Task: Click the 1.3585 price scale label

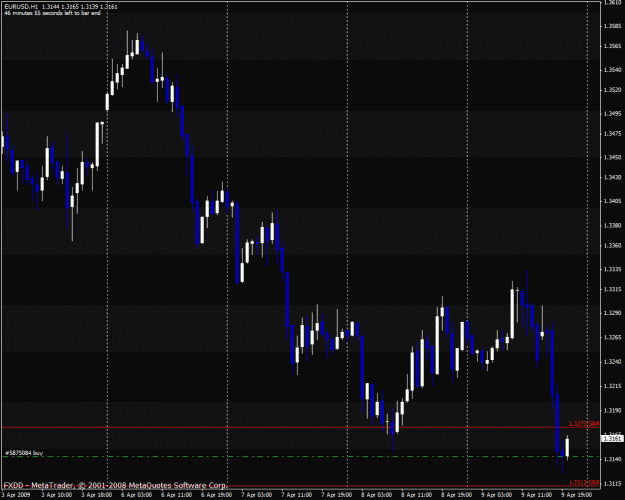Action: pos(612,26)
